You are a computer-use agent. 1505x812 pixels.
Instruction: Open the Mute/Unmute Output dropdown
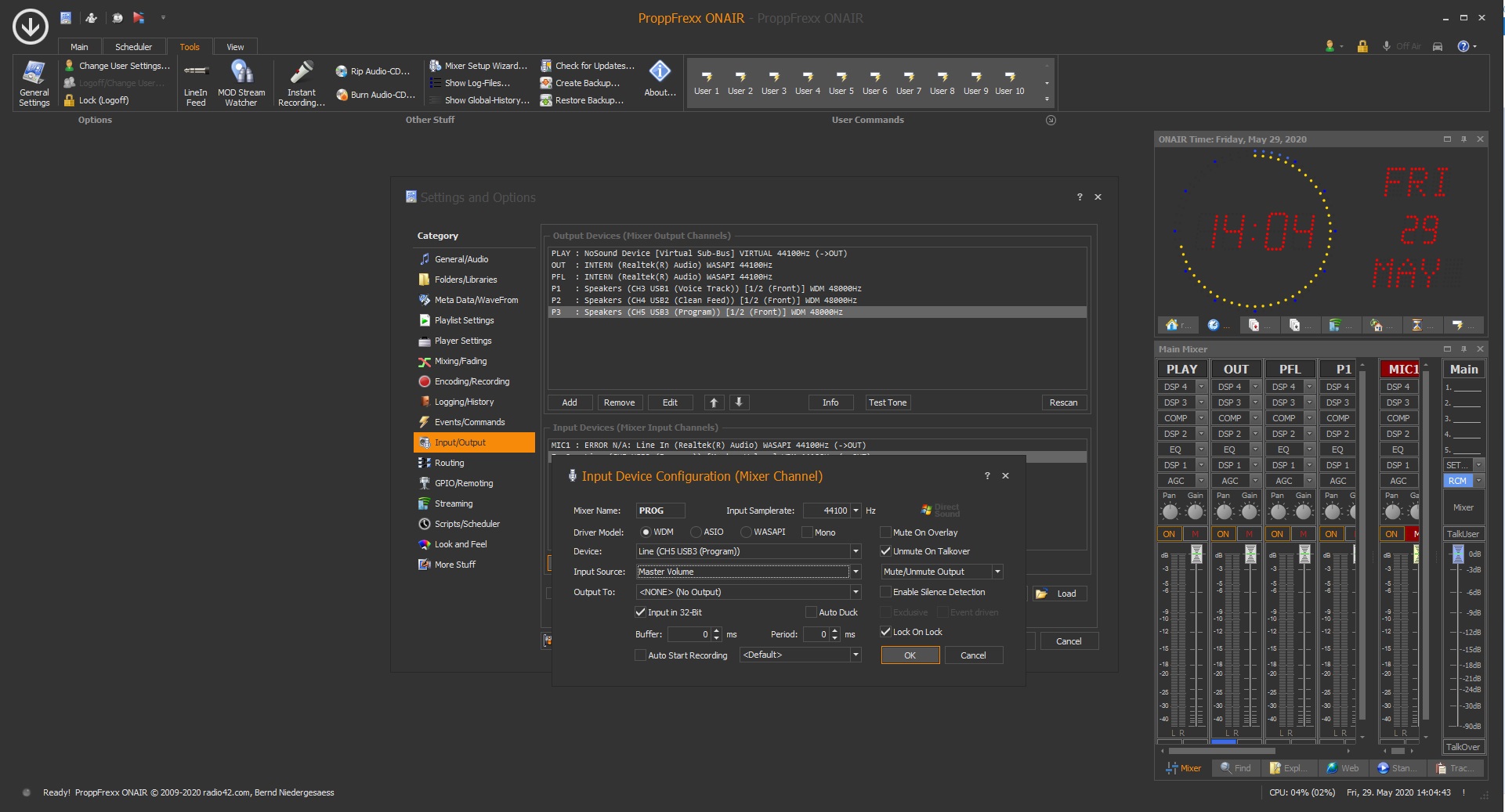997,572
